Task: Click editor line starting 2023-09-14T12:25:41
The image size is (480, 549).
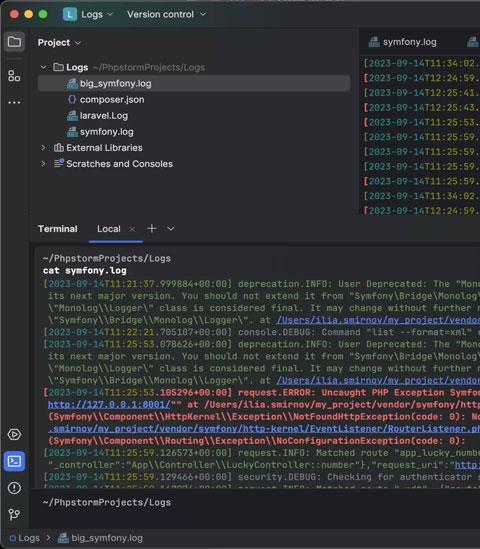Action: 422,93
